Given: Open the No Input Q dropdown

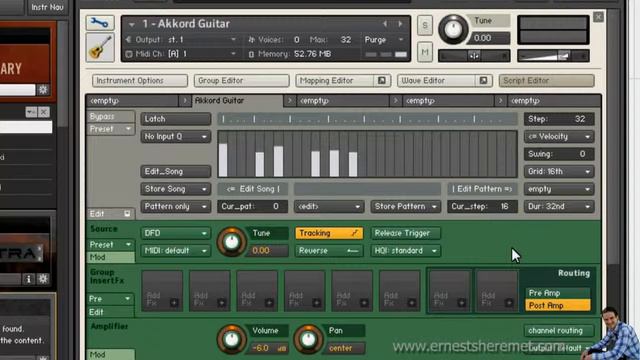Looking at the screenshot, I should pyautogui.click(x=176, y=137).
